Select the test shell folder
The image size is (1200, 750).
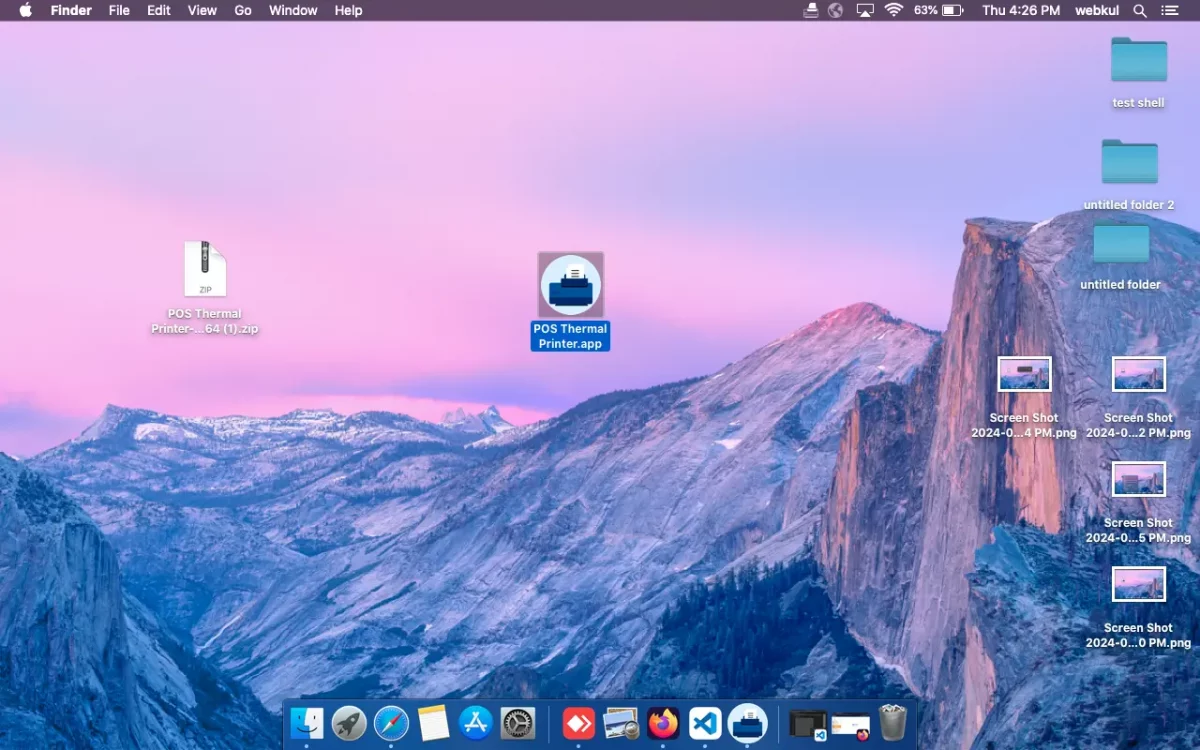tap(1138, 61)
